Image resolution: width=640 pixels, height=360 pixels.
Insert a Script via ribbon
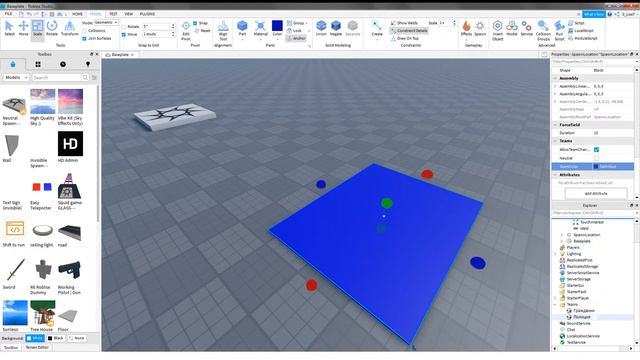[x=576, y=23]
